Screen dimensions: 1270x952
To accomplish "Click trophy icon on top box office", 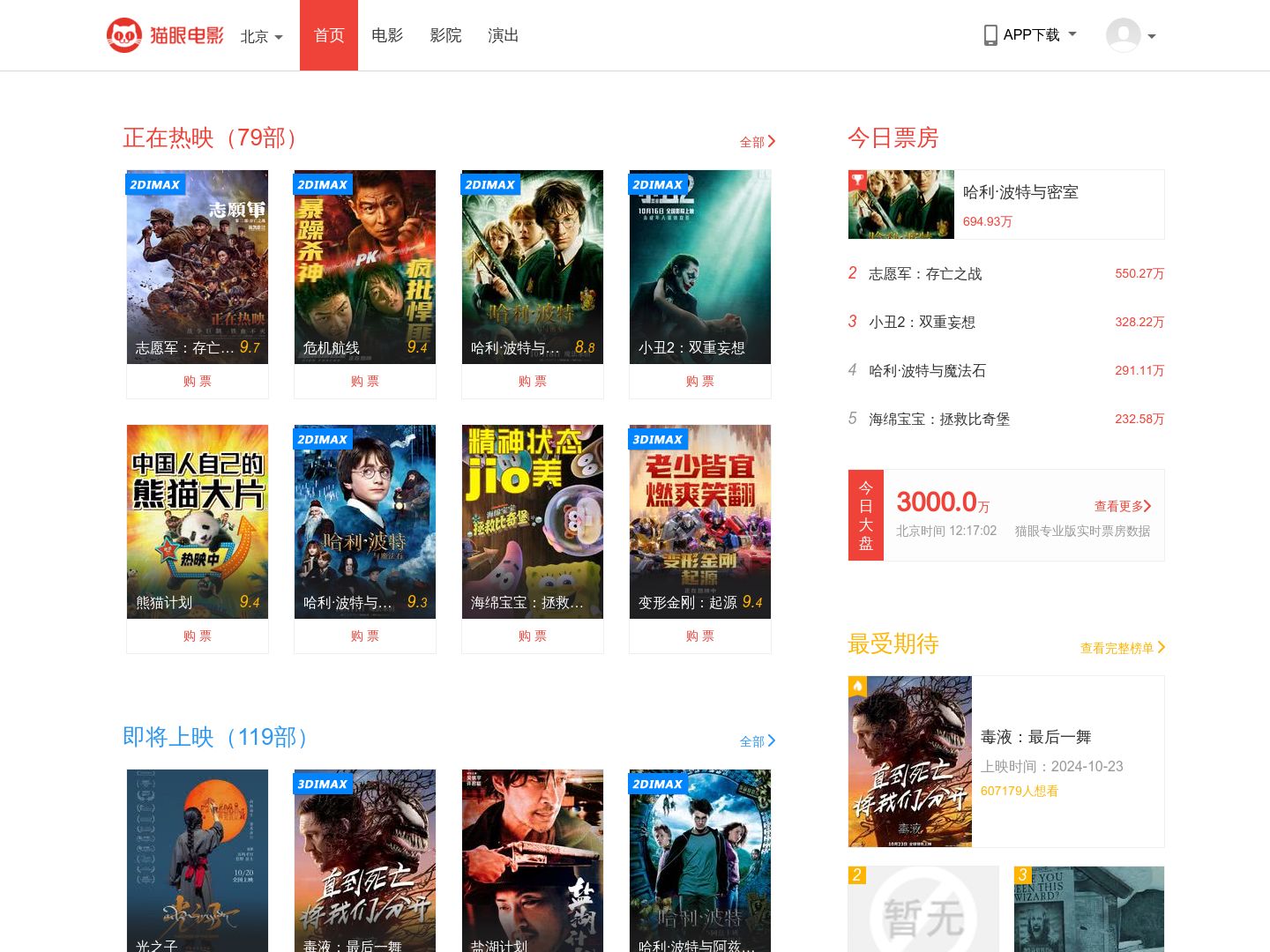I will point(857,180).
